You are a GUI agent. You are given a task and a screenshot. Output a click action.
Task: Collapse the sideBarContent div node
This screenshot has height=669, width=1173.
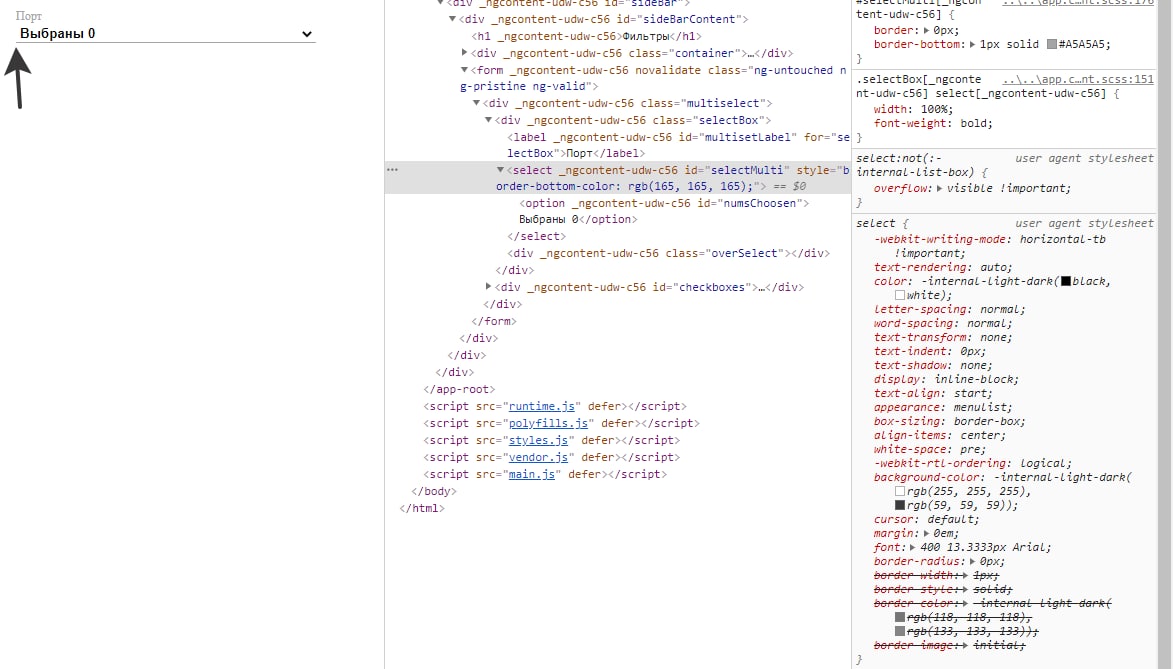click(452, 19)
